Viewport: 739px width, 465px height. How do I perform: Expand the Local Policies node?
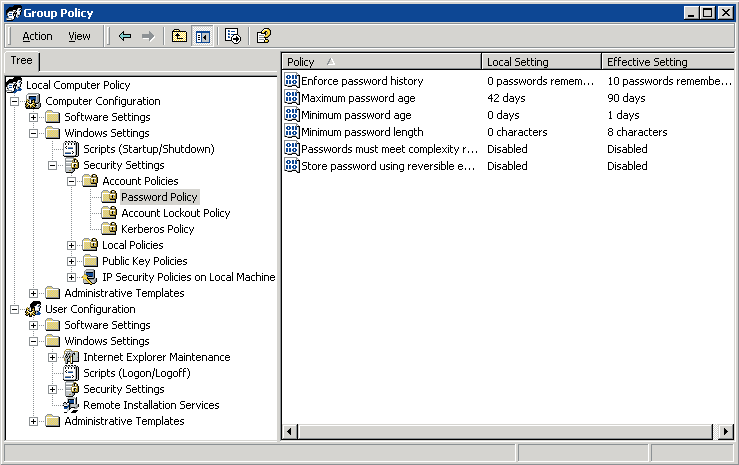tap(72, 245)
